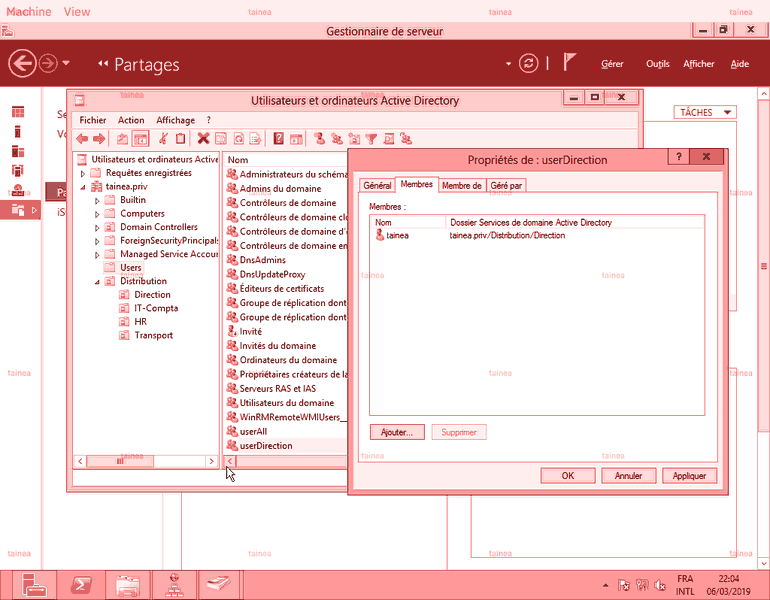Expand the Builtin container
770x600 pixels.
click(97, 201)
